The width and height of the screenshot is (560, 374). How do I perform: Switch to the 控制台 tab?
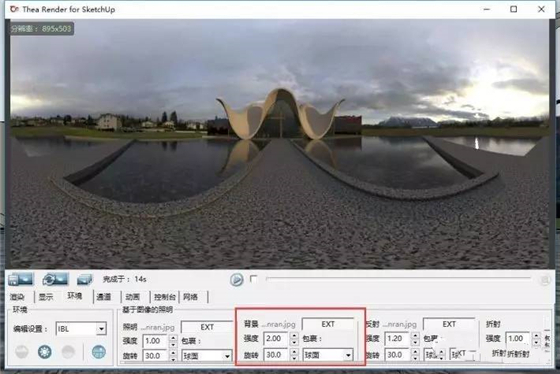tap(164, 297)
